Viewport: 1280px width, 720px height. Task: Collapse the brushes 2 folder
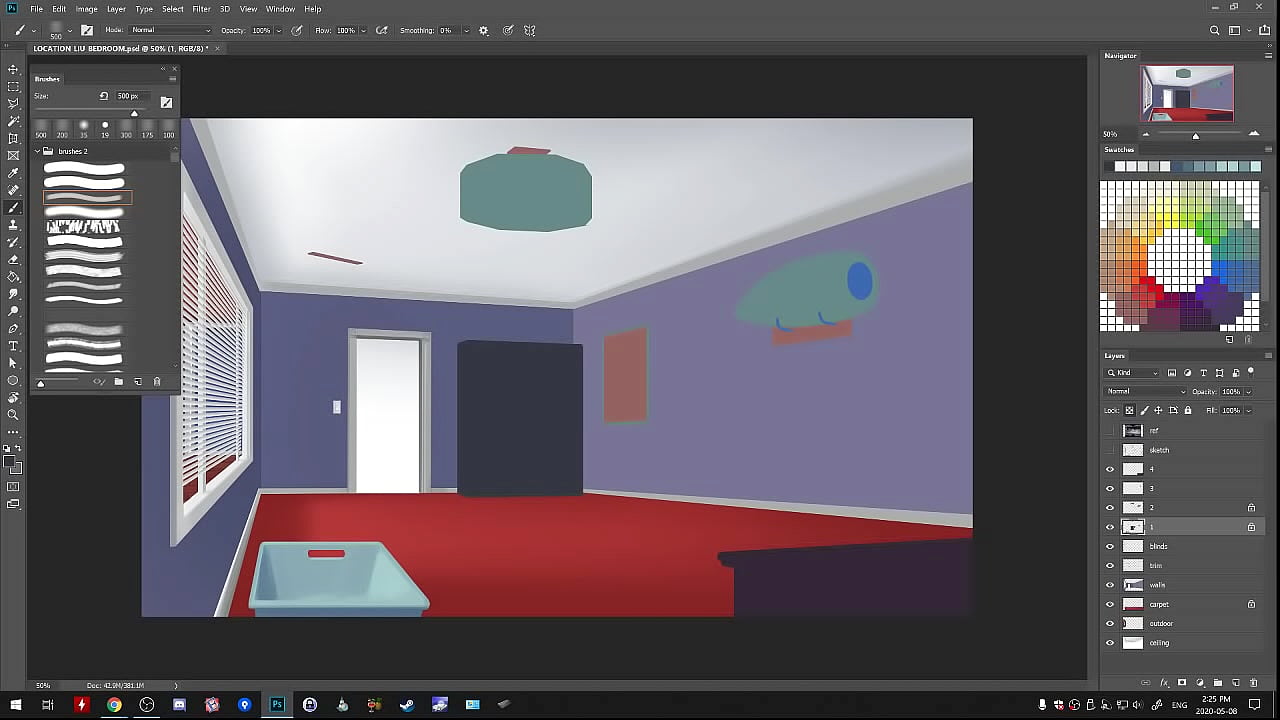click(x=38, y=151)
